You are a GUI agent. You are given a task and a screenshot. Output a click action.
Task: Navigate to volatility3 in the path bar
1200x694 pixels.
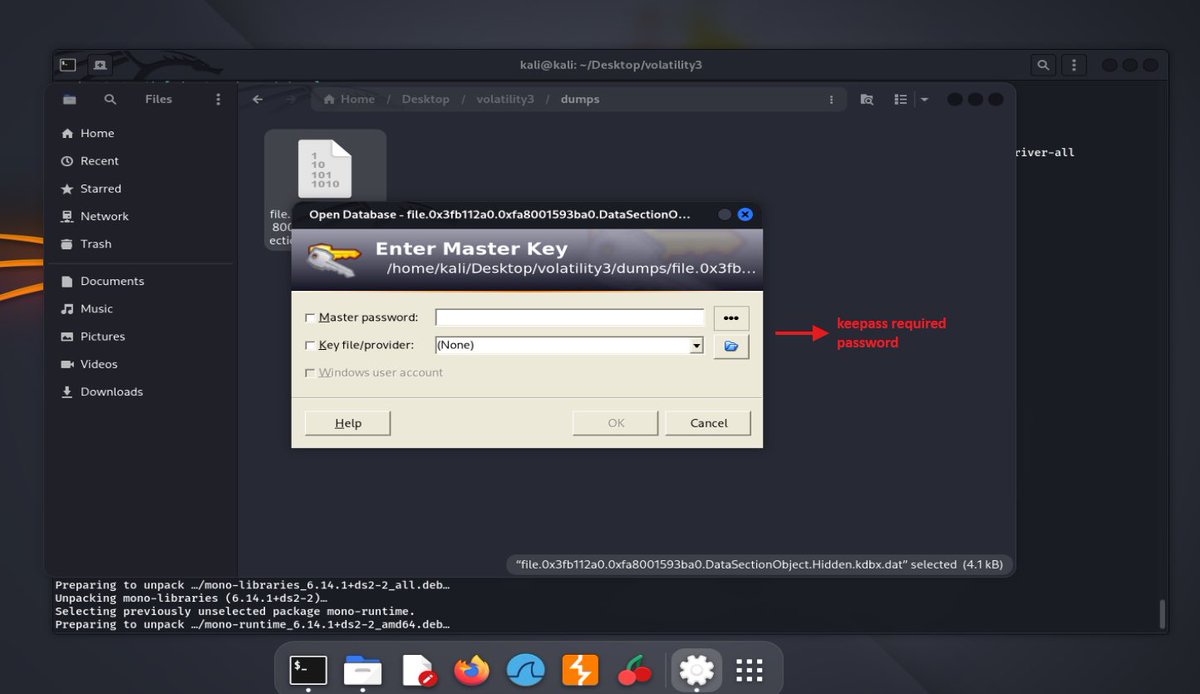click(505, 99)
